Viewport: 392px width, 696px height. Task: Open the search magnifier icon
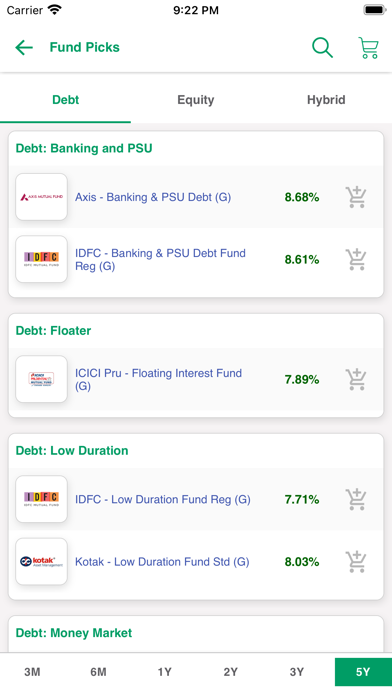coord(322,47)
